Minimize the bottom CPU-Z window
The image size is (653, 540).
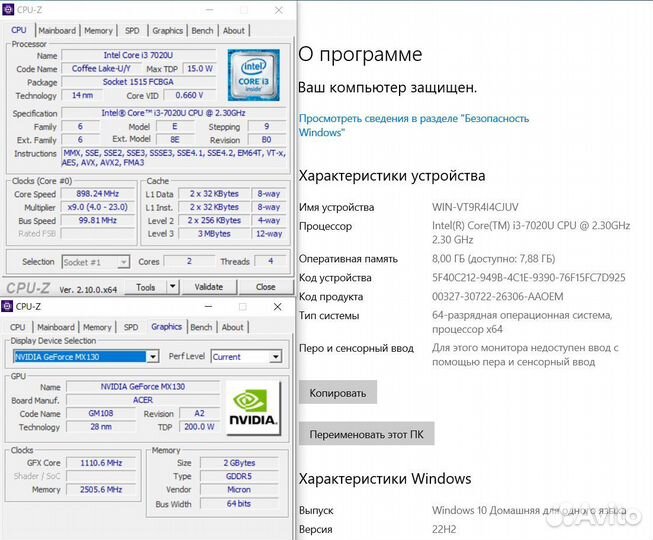(x=209, y=307)
